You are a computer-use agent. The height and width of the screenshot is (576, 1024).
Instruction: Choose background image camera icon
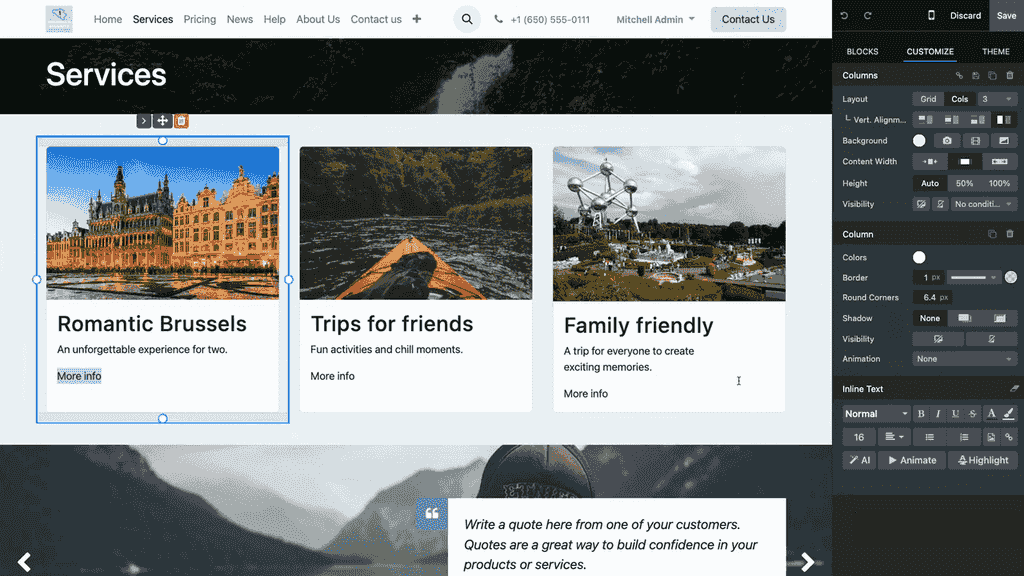[x=946, y=141]
